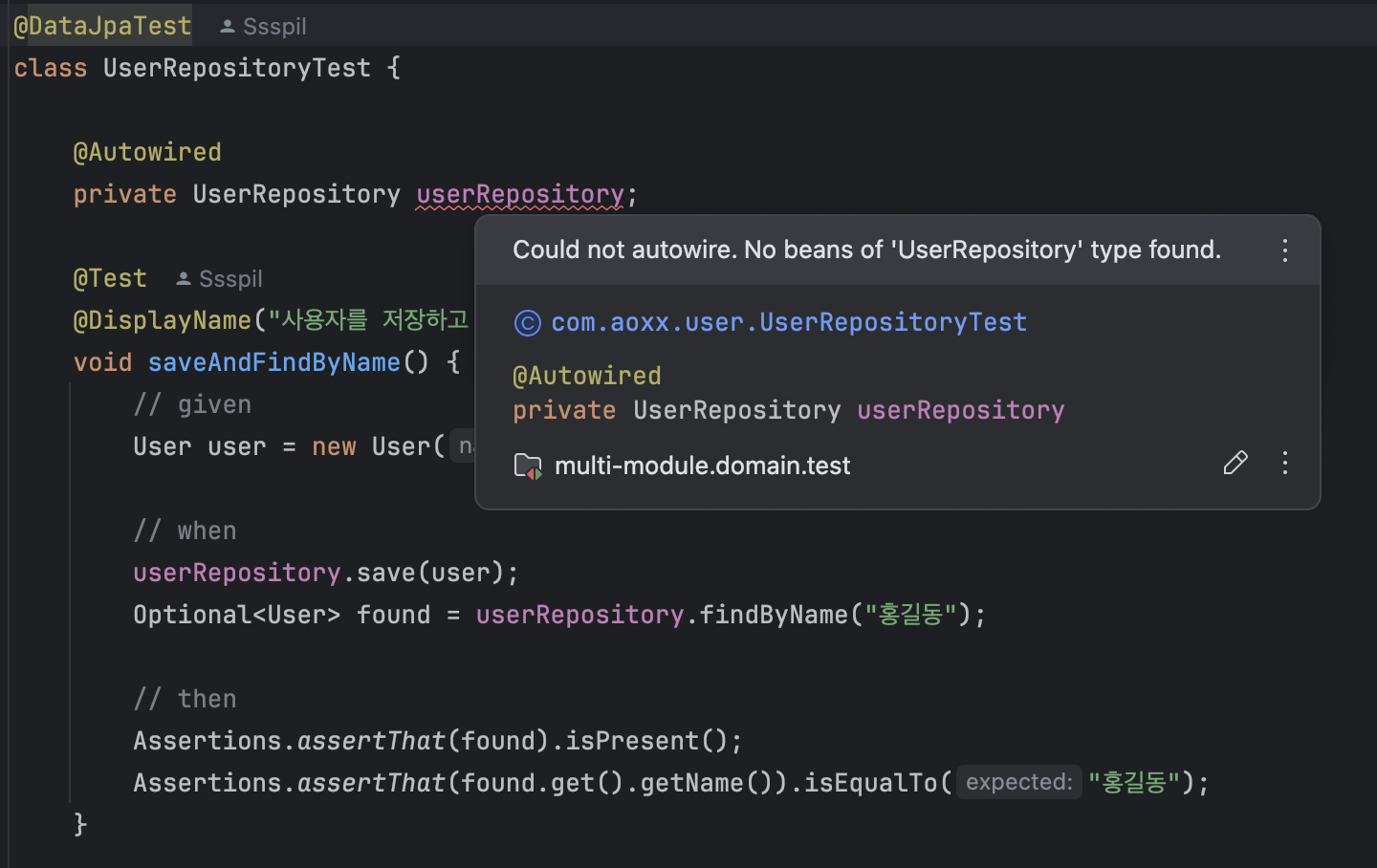Open the bottom overflow dropdown in the popup
The width and height of the screenshot is (1377, 868).
tap(1284, 464)
